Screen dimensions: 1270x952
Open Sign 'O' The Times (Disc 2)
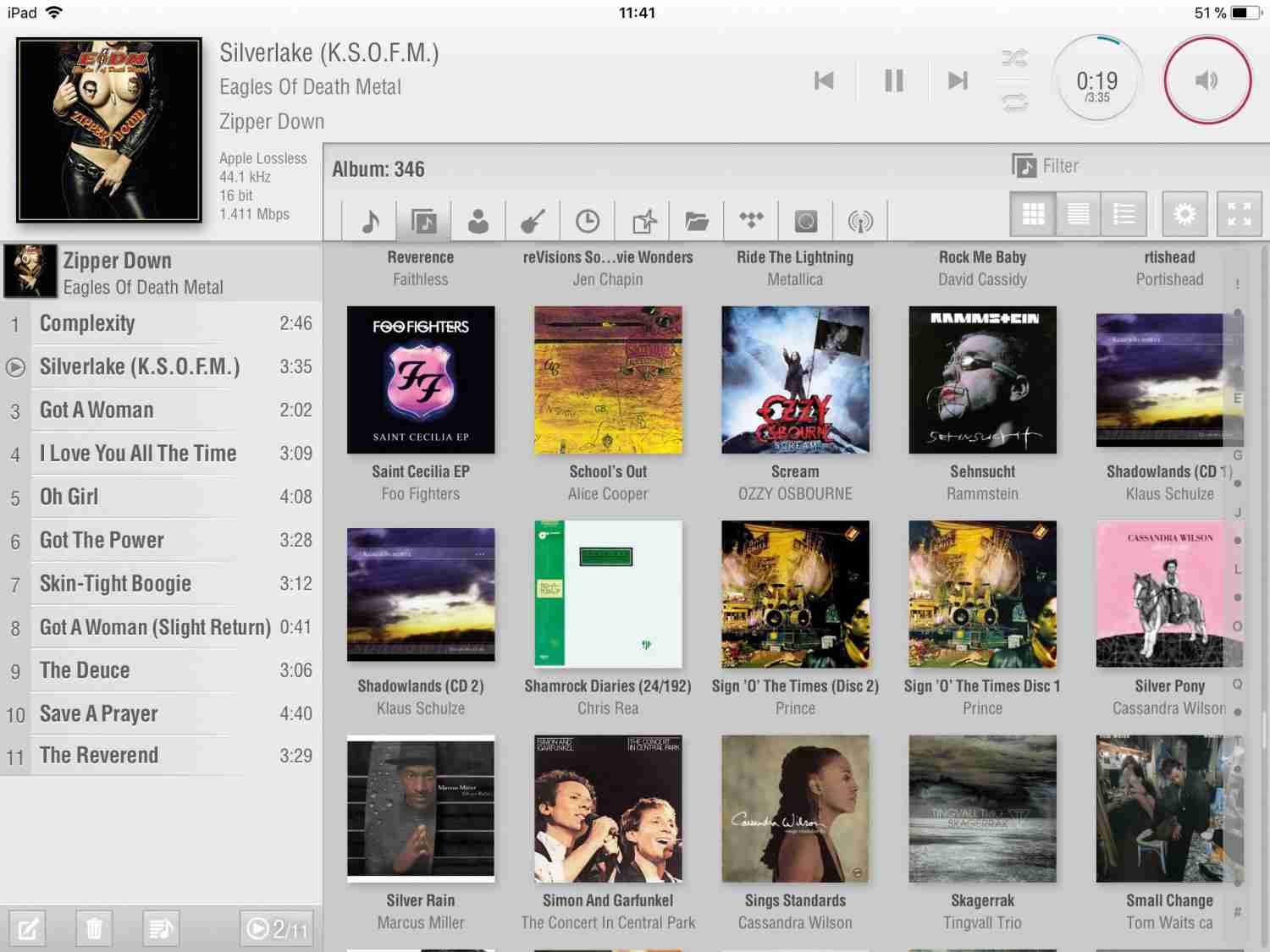click(795, 594)
